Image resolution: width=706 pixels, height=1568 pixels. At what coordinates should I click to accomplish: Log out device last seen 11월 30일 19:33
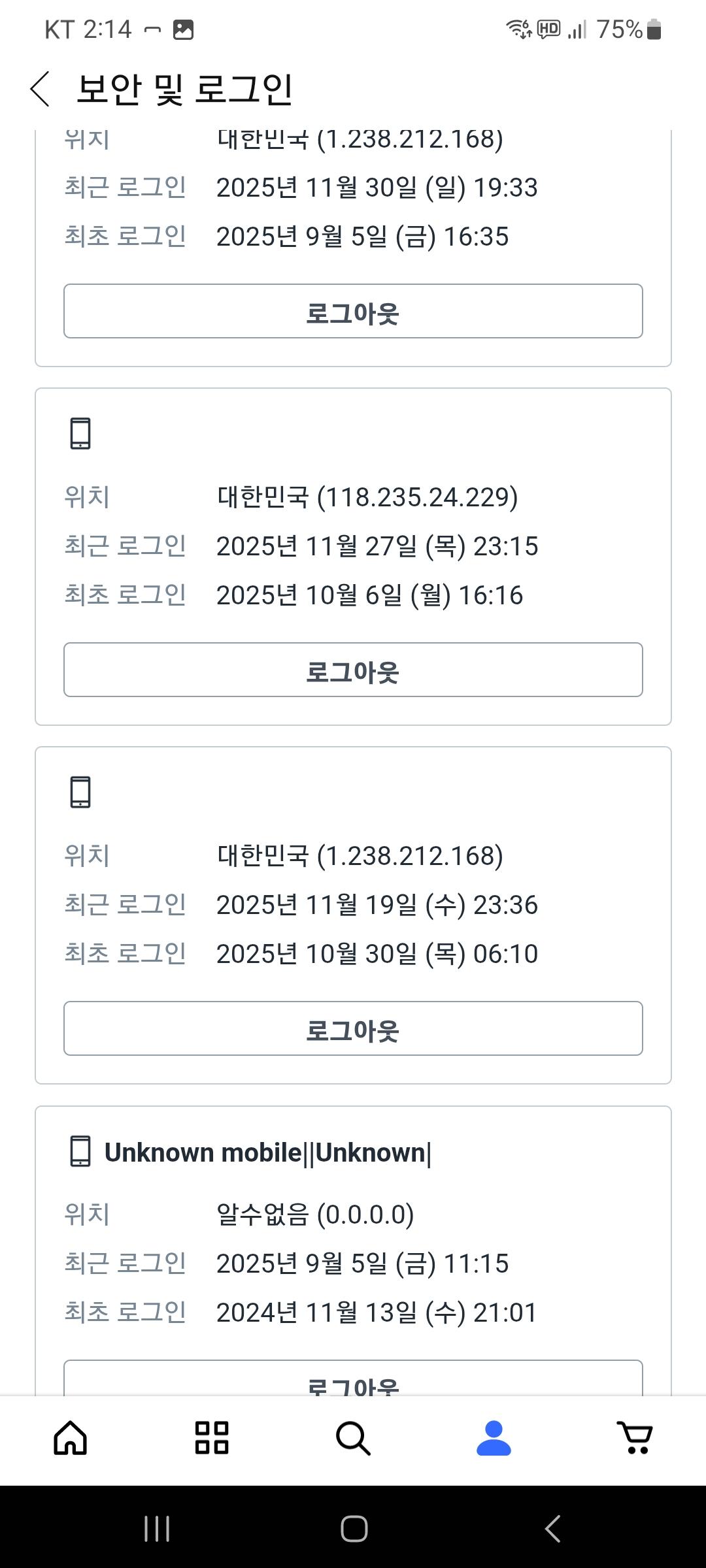pyautogui.click(x=353, y=311)
